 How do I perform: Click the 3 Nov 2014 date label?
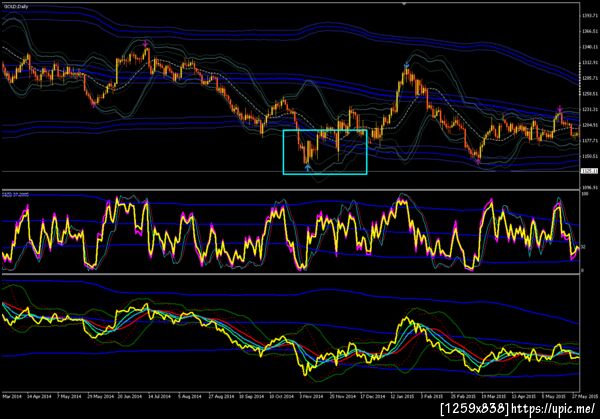[311, 396]
